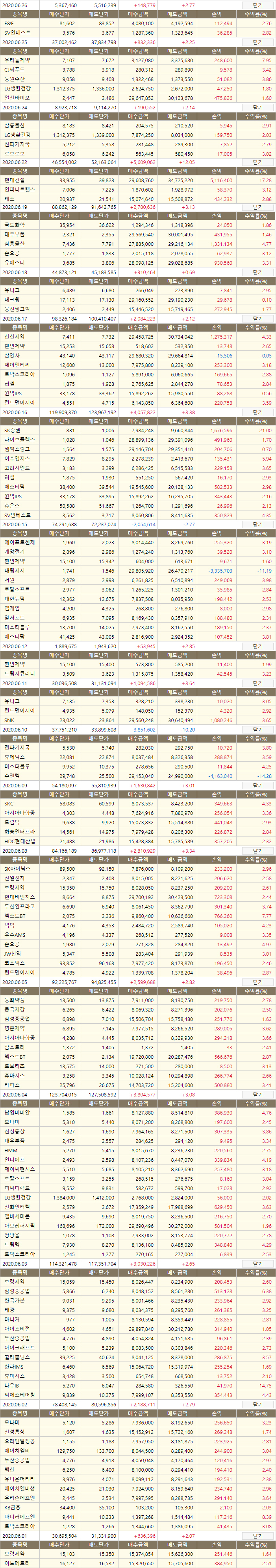Click 닫기 button on the 2020.06.19 row

pos(258,208)
